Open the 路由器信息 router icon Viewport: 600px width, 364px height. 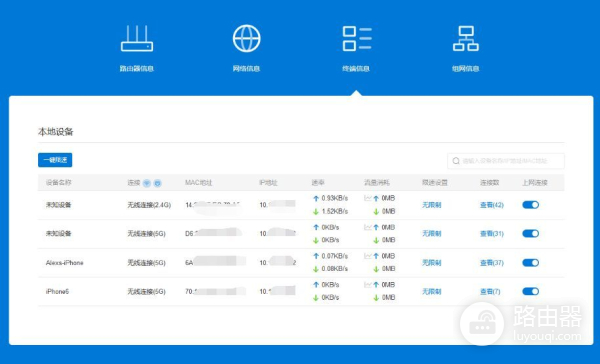[x=137, y=38]
